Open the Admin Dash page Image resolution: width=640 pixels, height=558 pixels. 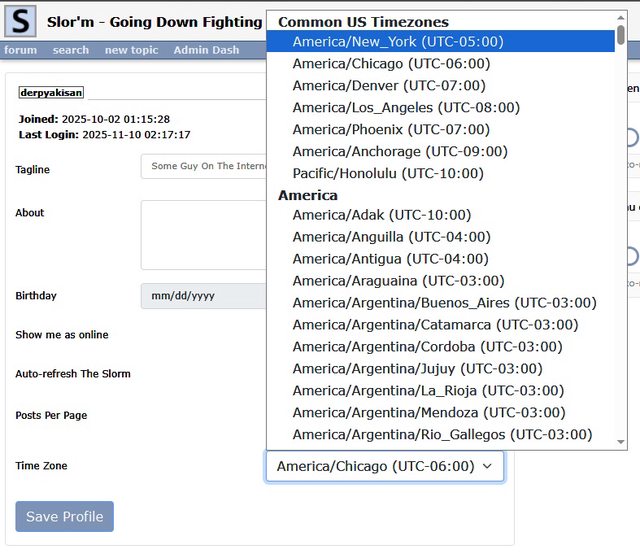[206, 50]
